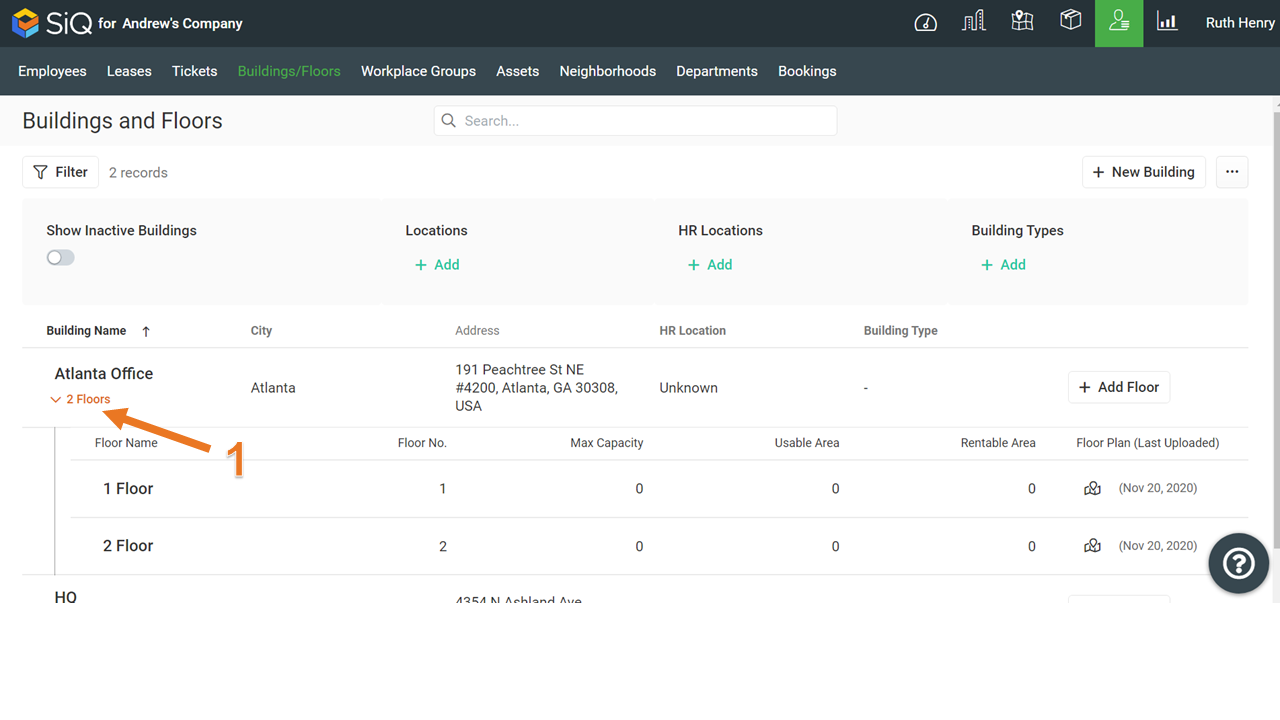Click the City column header
This screenshot has width=1280, height=720.
(261, 331)
